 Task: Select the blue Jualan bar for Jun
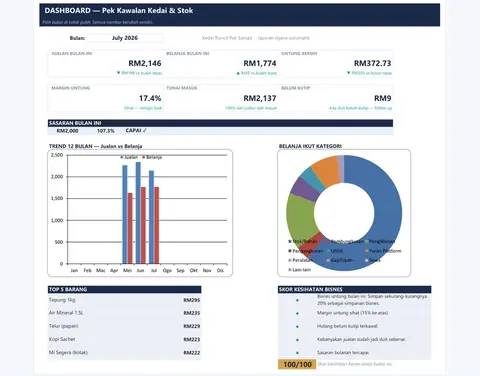click(138, 213)
